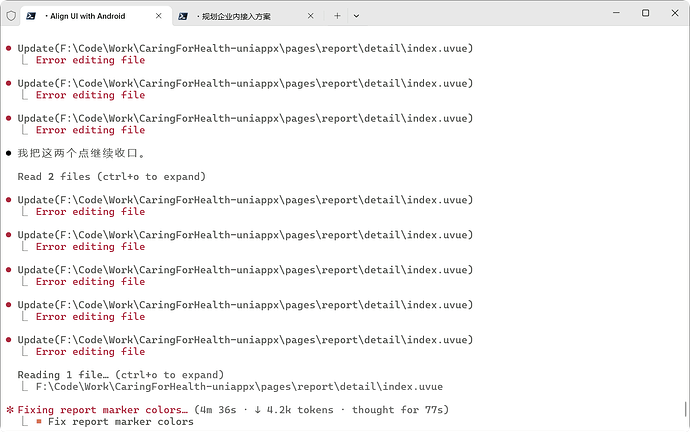Click the terminal scrollbar thumb
The image size is (690, 432).
686,410
